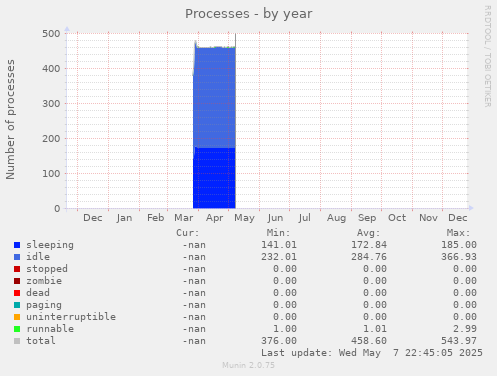
Task: Select total minimum value 376.00
Action: (279, 341)
